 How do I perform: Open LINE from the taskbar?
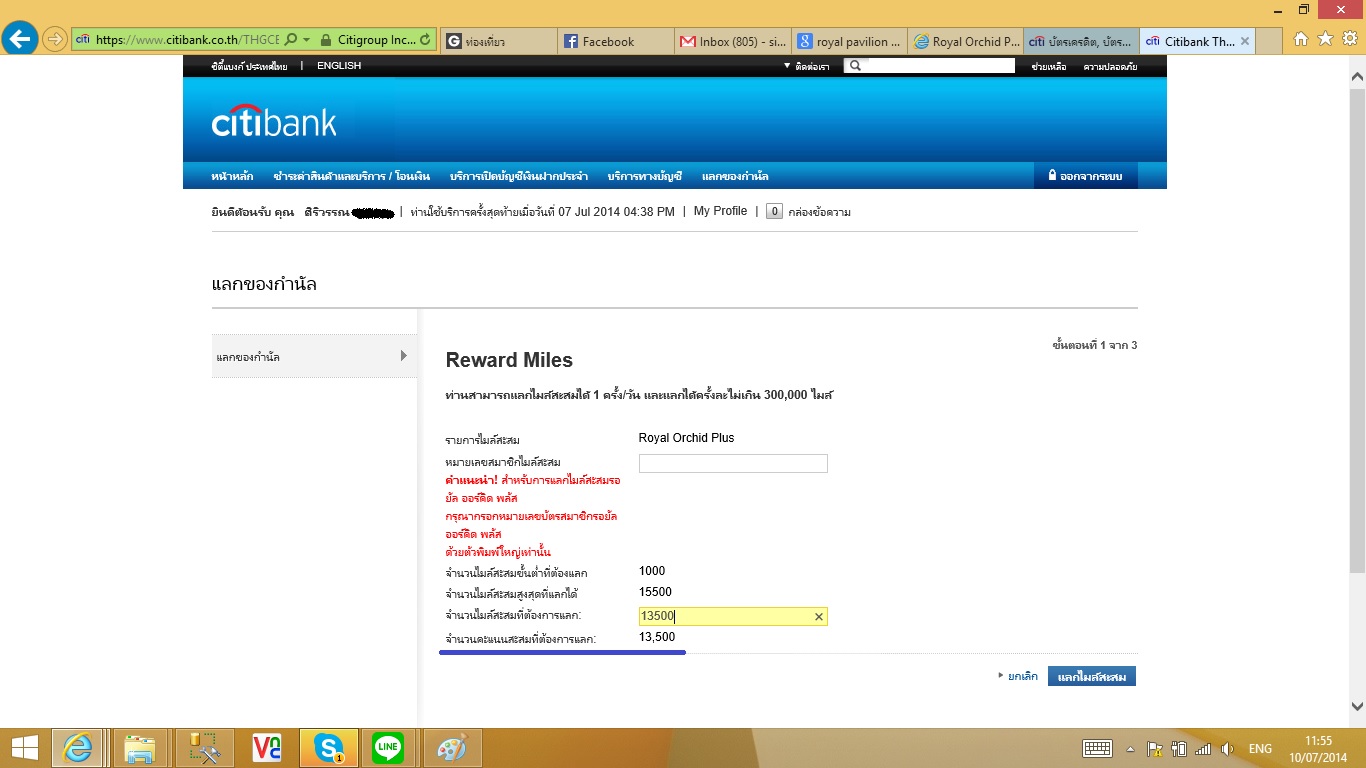pos(388,748)
